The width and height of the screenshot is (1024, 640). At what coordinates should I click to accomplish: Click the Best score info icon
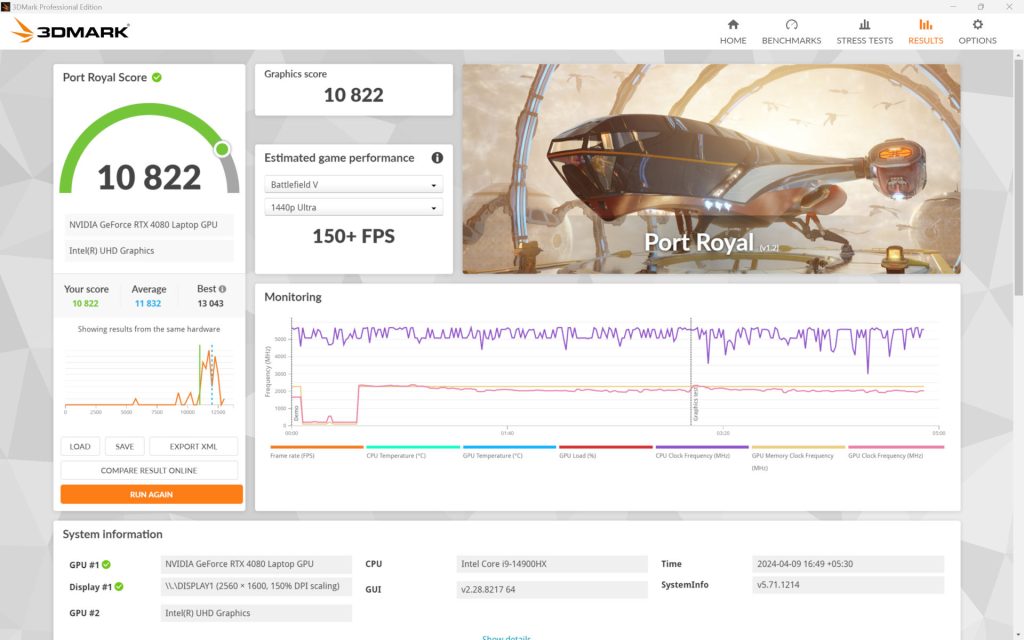click(x=222, y=289)
